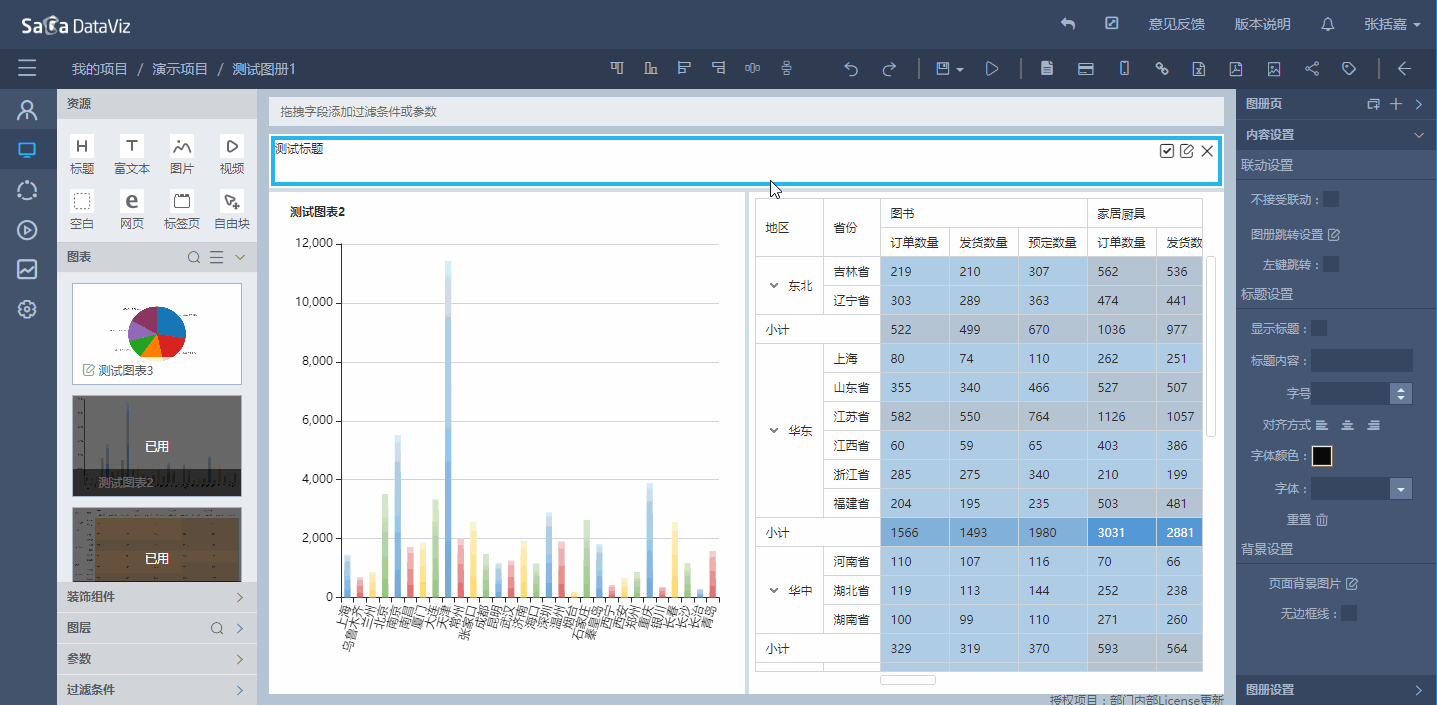The height and width of the screenshot is (705, 1437).
Task: Click the check icon on the title block
Action: [1167, 151]
